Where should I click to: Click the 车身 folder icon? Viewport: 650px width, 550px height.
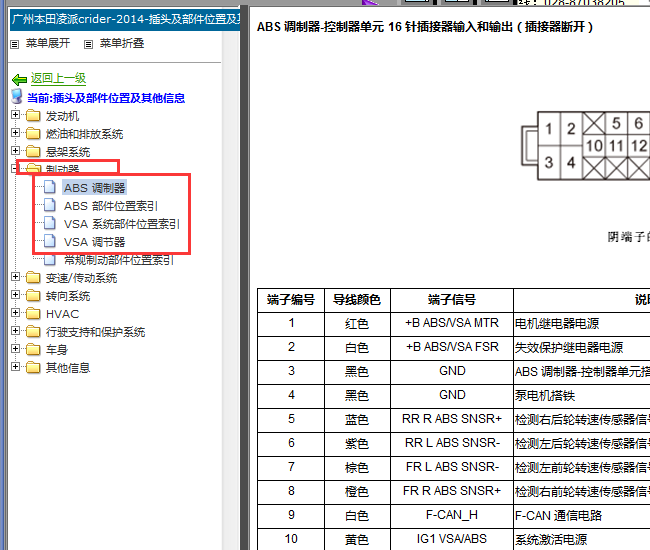33,349
